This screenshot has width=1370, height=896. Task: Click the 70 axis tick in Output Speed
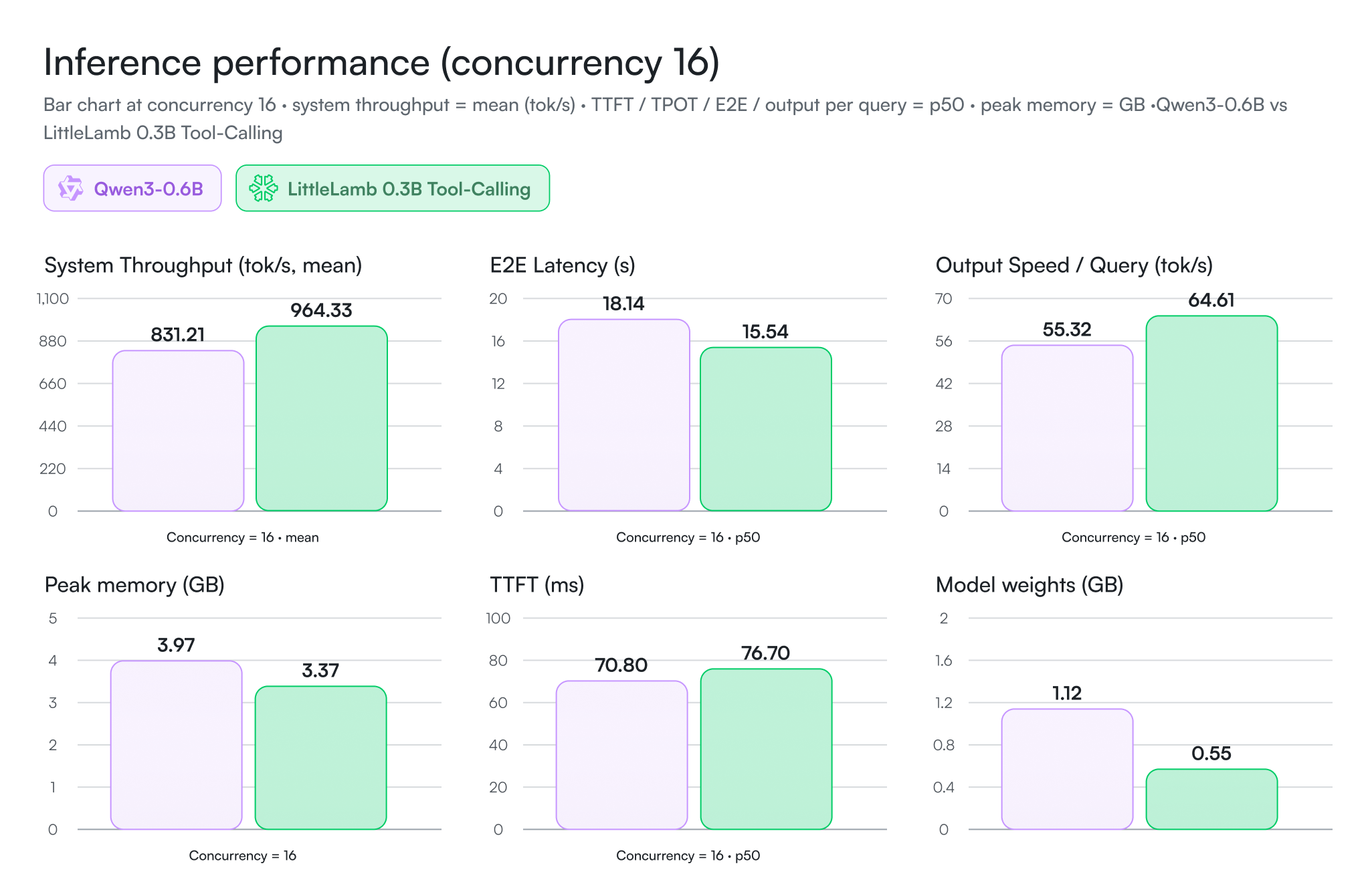(x=944, y=298)
